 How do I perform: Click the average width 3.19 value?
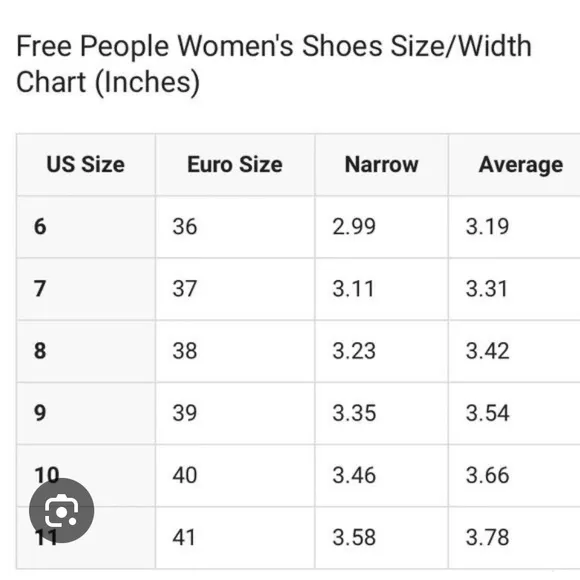488,226
